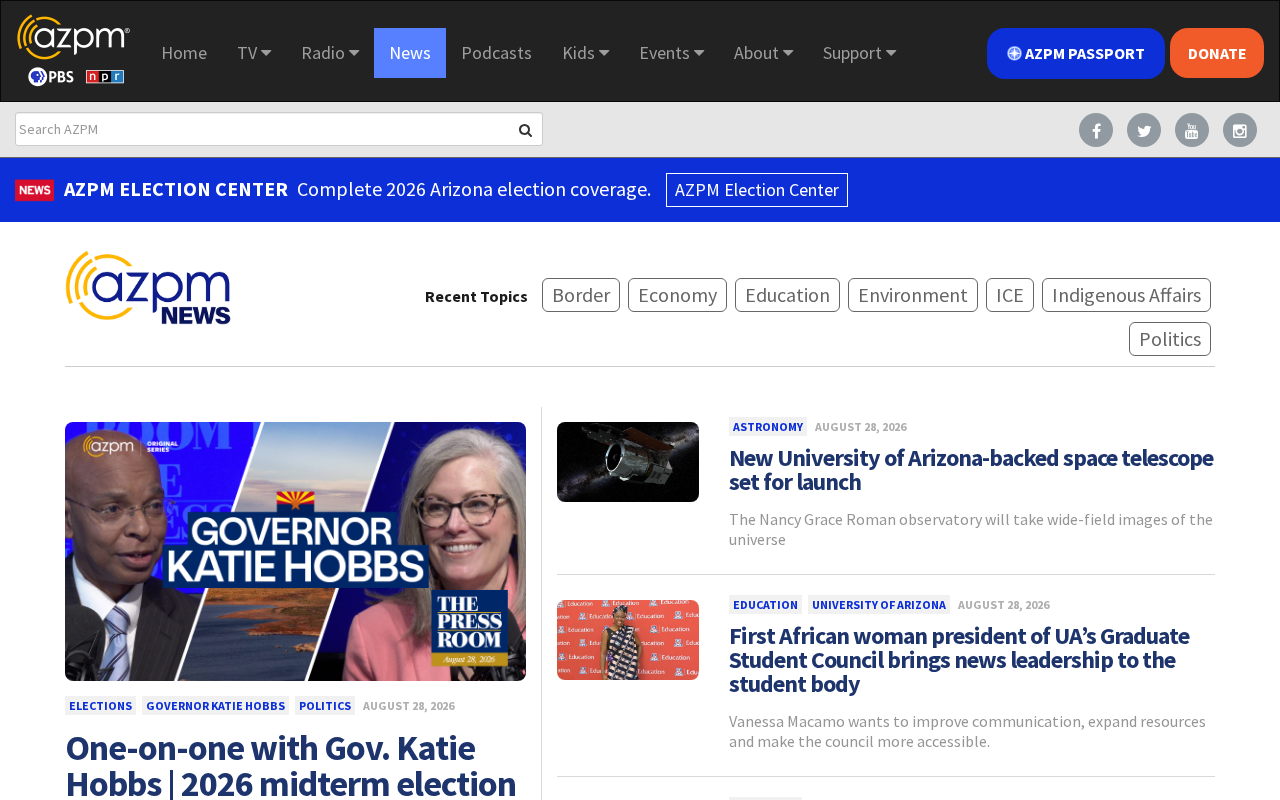
Task: Open the Facebook social icon
Action: [1096, 130]
